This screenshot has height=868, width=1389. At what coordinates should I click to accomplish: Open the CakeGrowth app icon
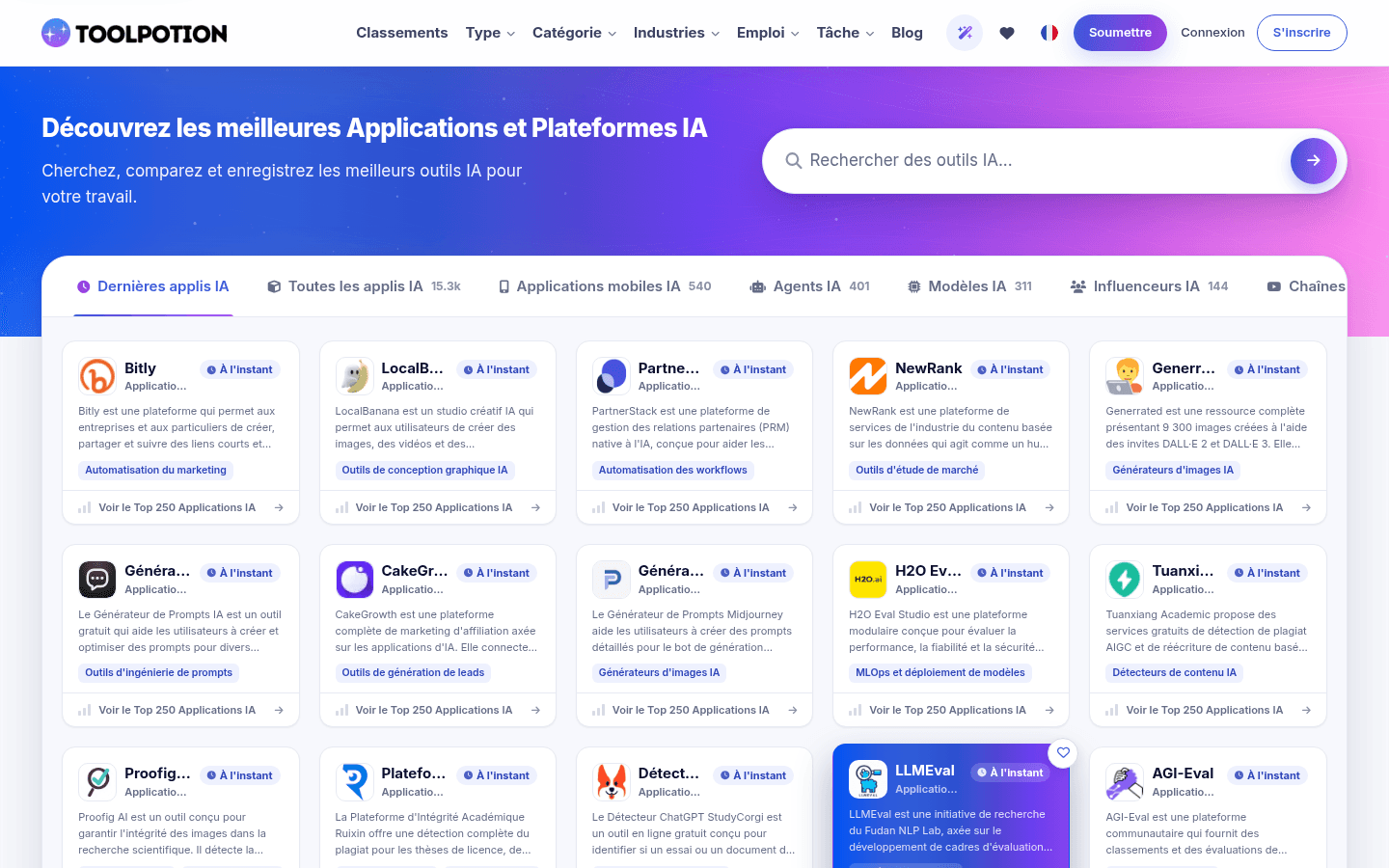[354, 580]
